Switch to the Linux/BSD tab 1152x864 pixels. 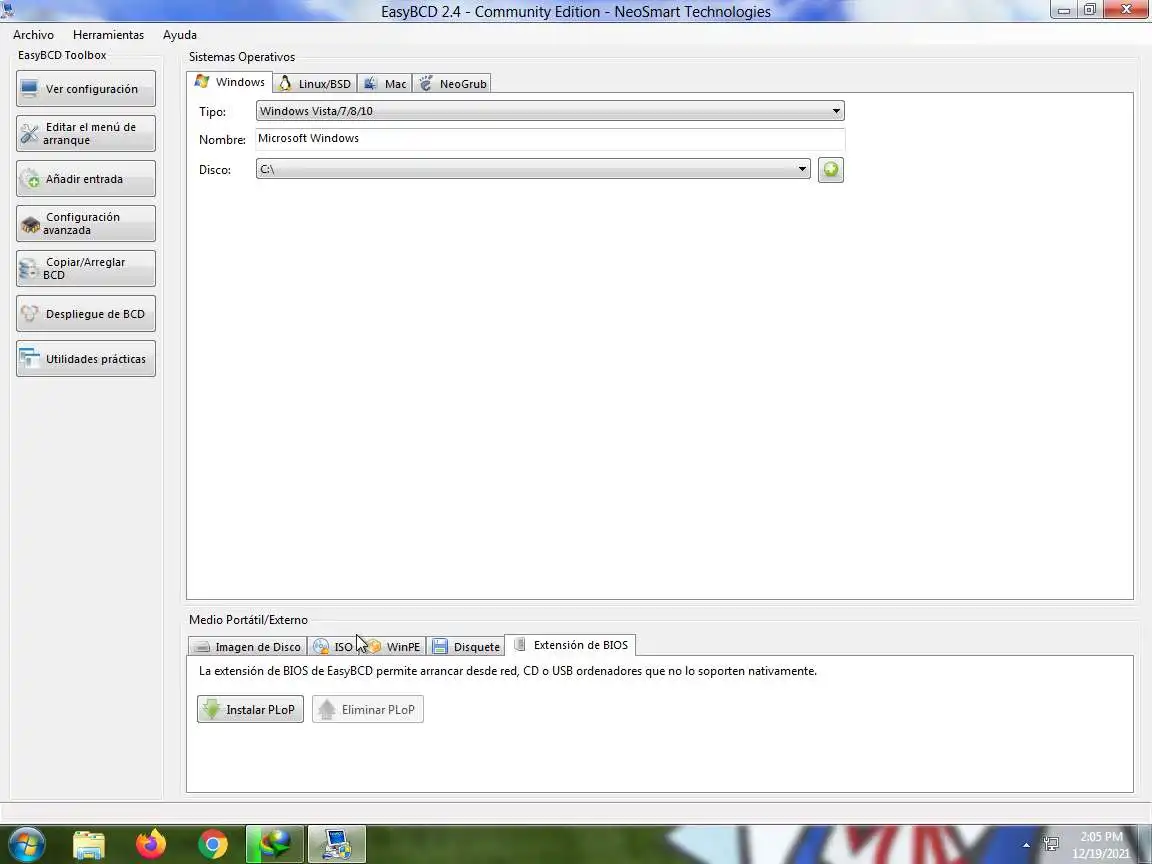click(315, 84)
